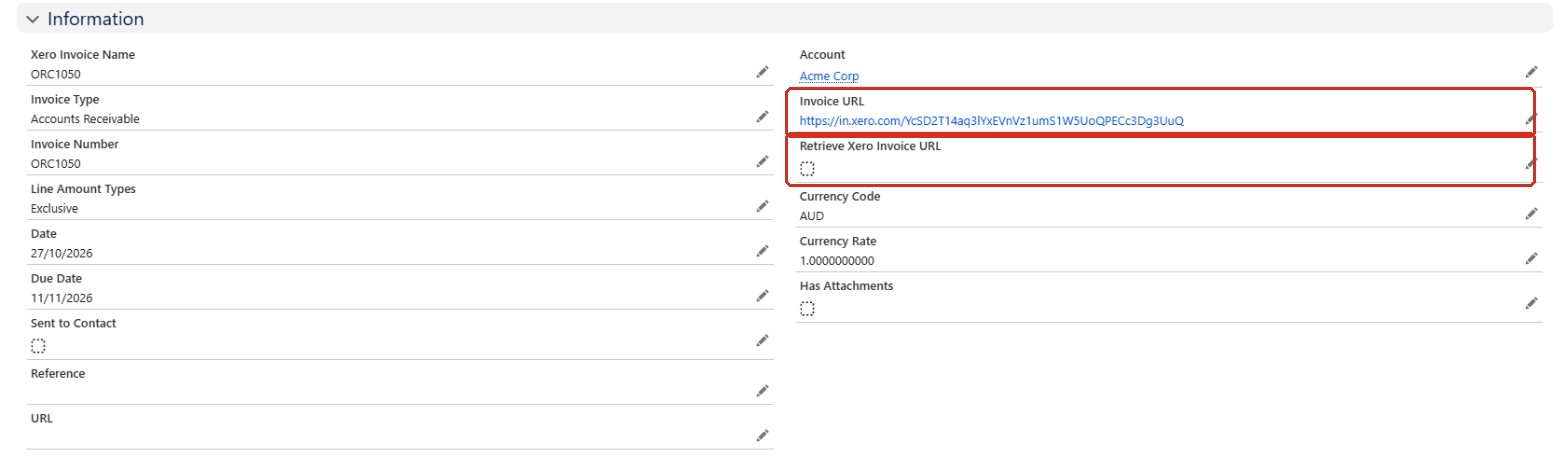Edit the Xero Invoice Name field pencil
The width and height of the screenshot is (1568, 457).
coord(762,72)
